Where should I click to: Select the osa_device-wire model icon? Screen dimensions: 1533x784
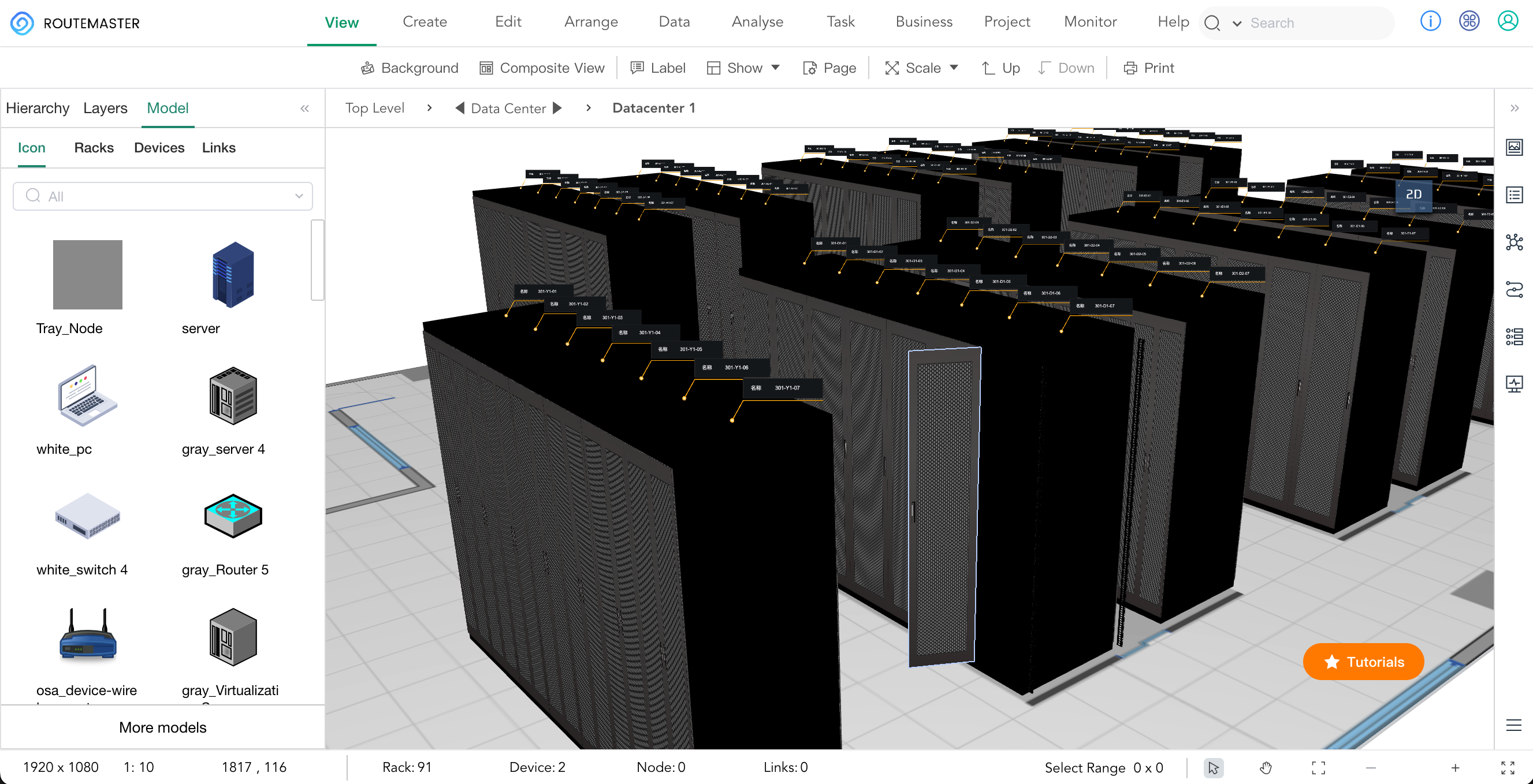click(x=87, y=634)
